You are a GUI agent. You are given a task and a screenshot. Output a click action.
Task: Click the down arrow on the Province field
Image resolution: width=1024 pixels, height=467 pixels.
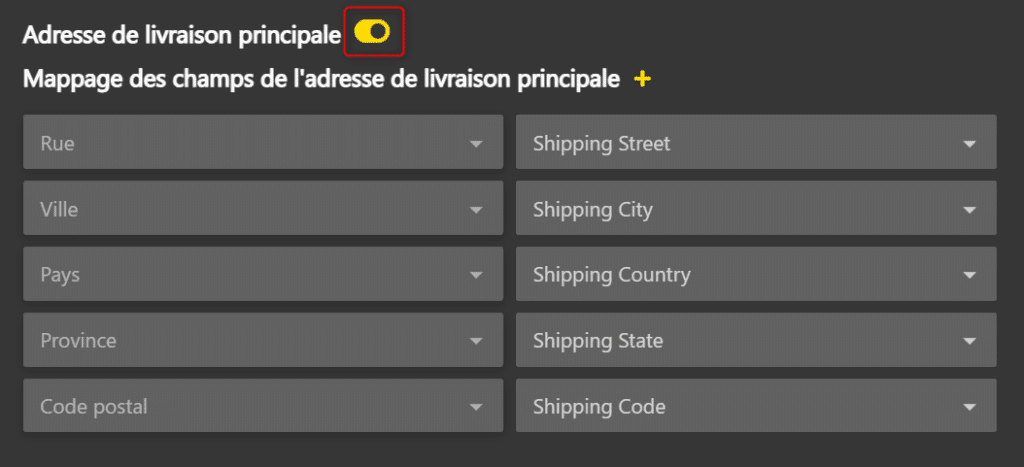[x=476, y=341]
